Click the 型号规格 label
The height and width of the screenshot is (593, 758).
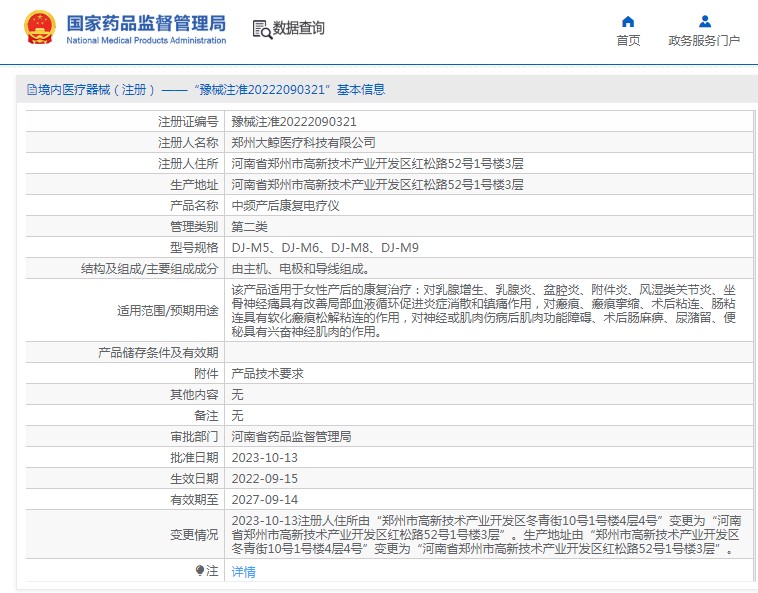(x=194, y=247)
